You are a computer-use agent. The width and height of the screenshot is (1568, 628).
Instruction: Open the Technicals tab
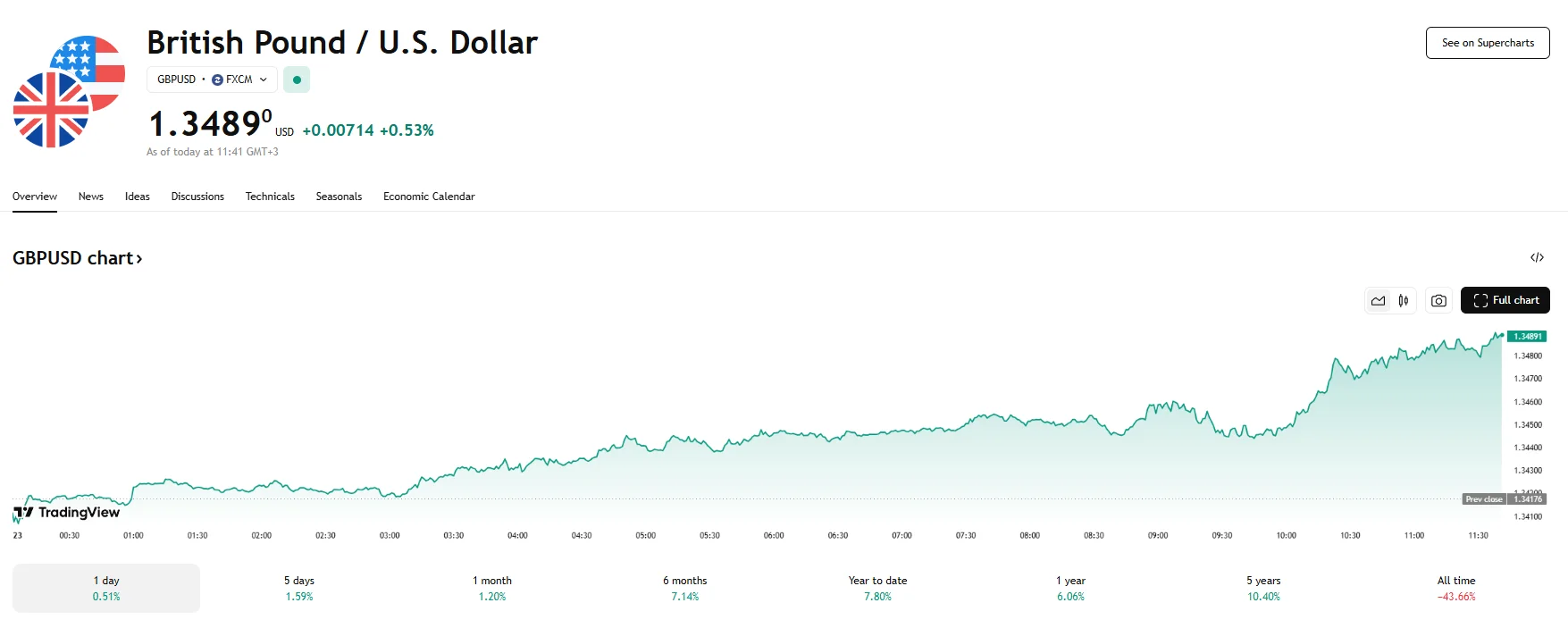click(270, 197)
